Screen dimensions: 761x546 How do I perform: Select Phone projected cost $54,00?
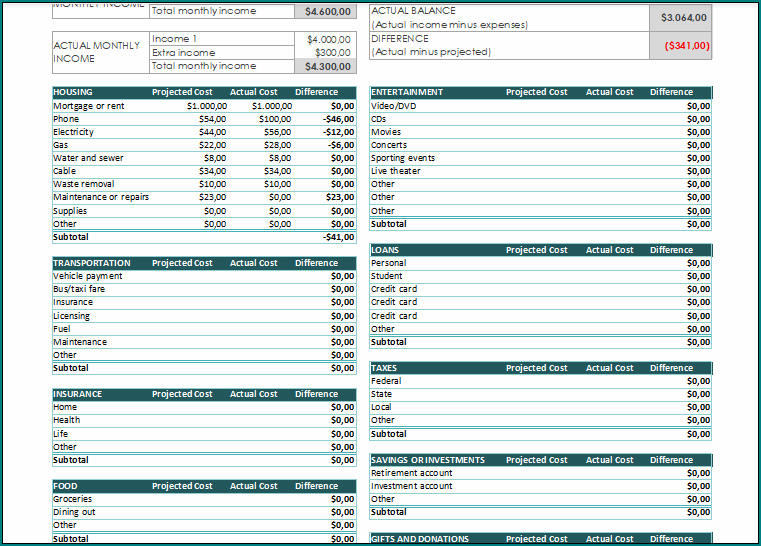(x=212, y=119)
